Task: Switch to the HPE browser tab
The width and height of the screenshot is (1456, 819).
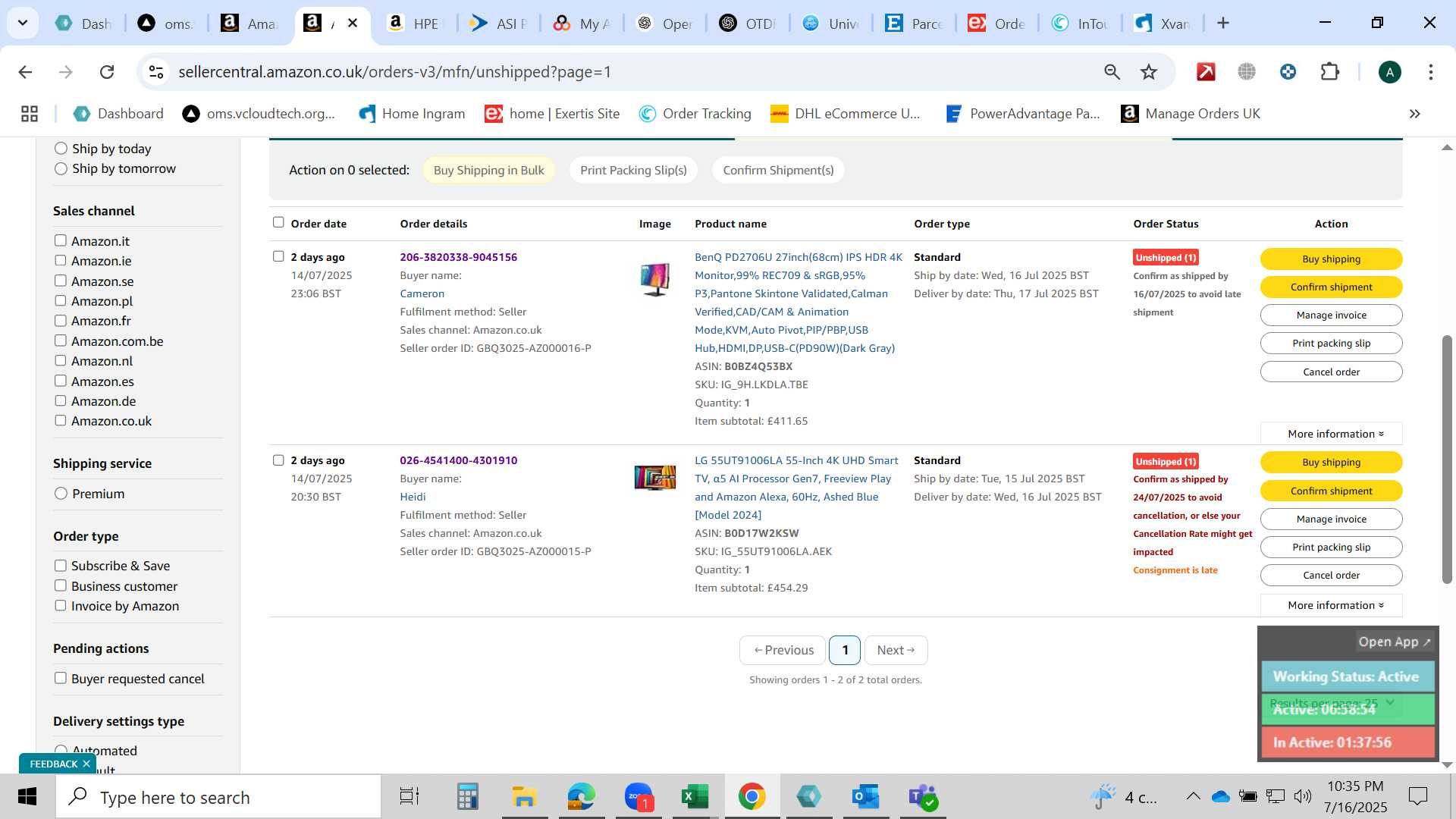Action: (415, 24)
